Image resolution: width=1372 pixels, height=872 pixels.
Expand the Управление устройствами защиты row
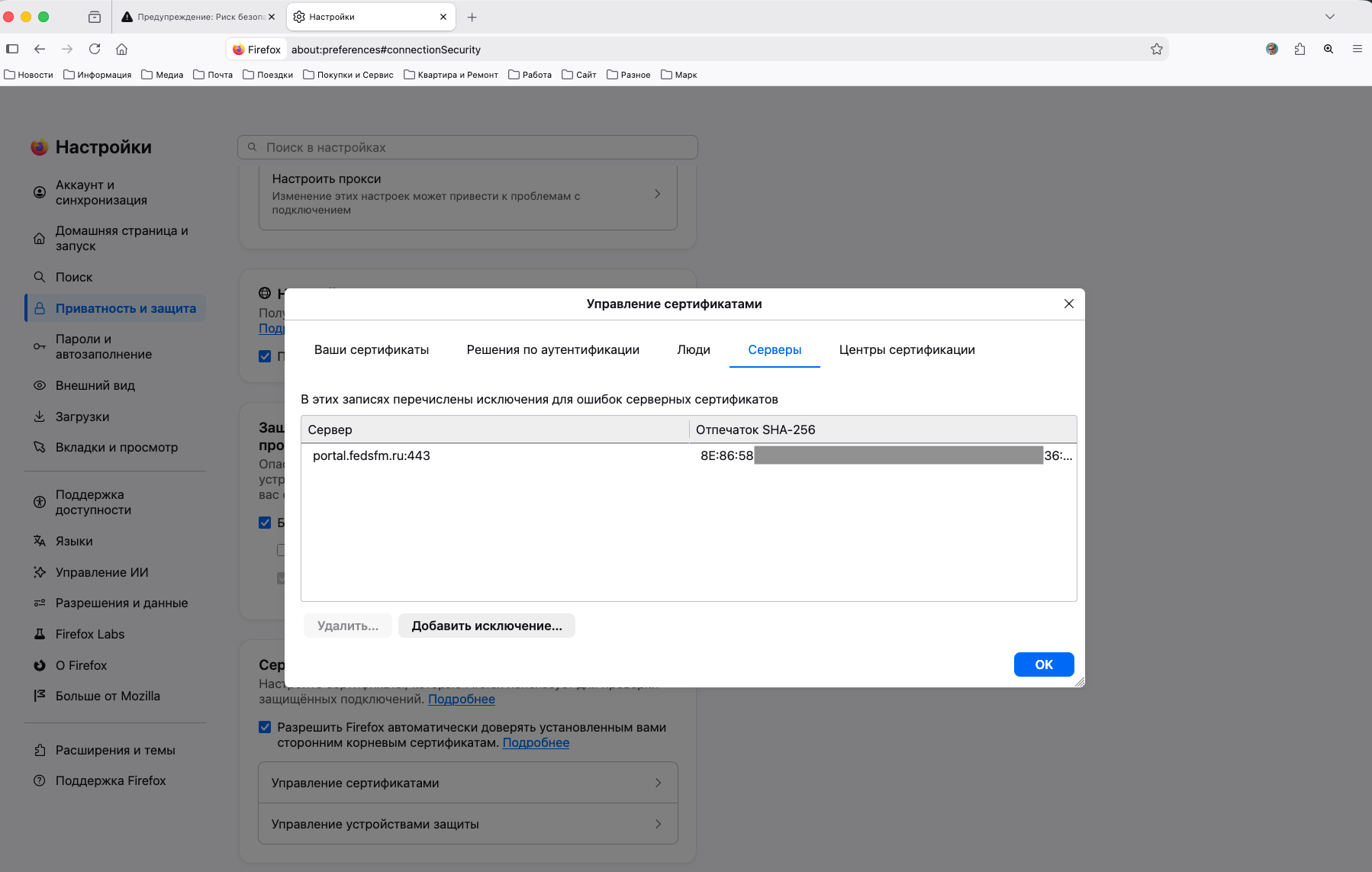(x=468, y=824)
